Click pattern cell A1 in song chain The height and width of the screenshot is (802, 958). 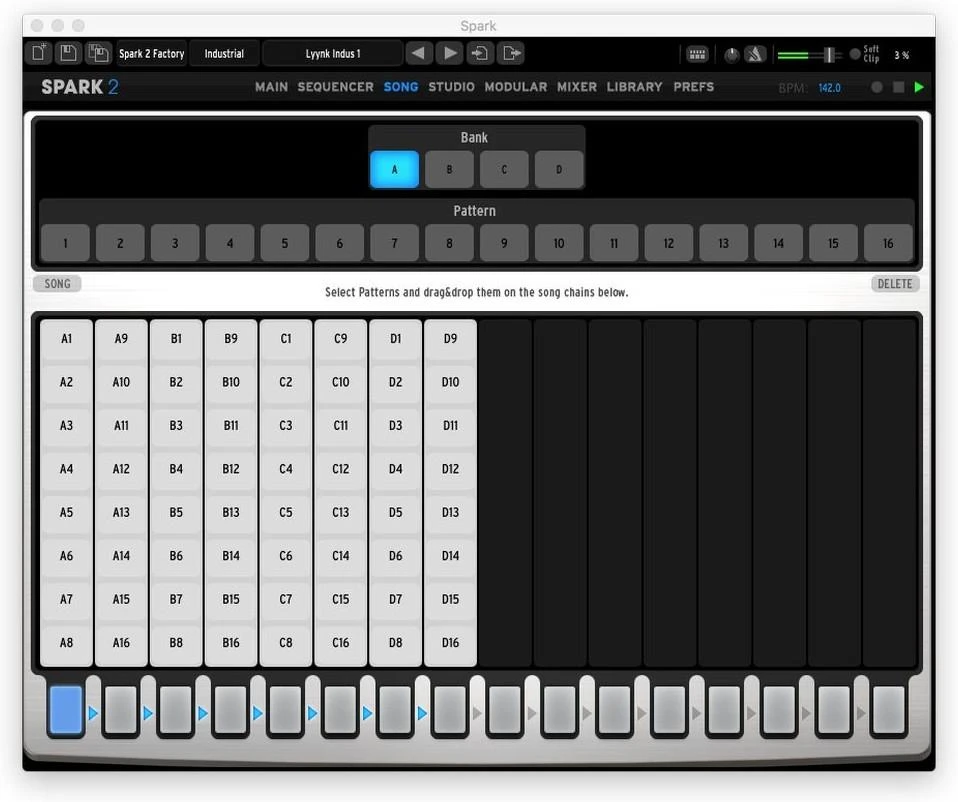[x=67, y=338]
